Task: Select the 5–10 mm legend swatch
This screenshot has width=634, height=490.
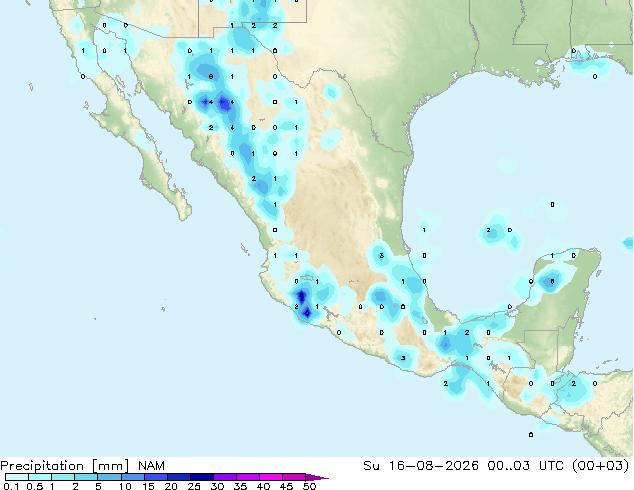Action: point(109,477)
